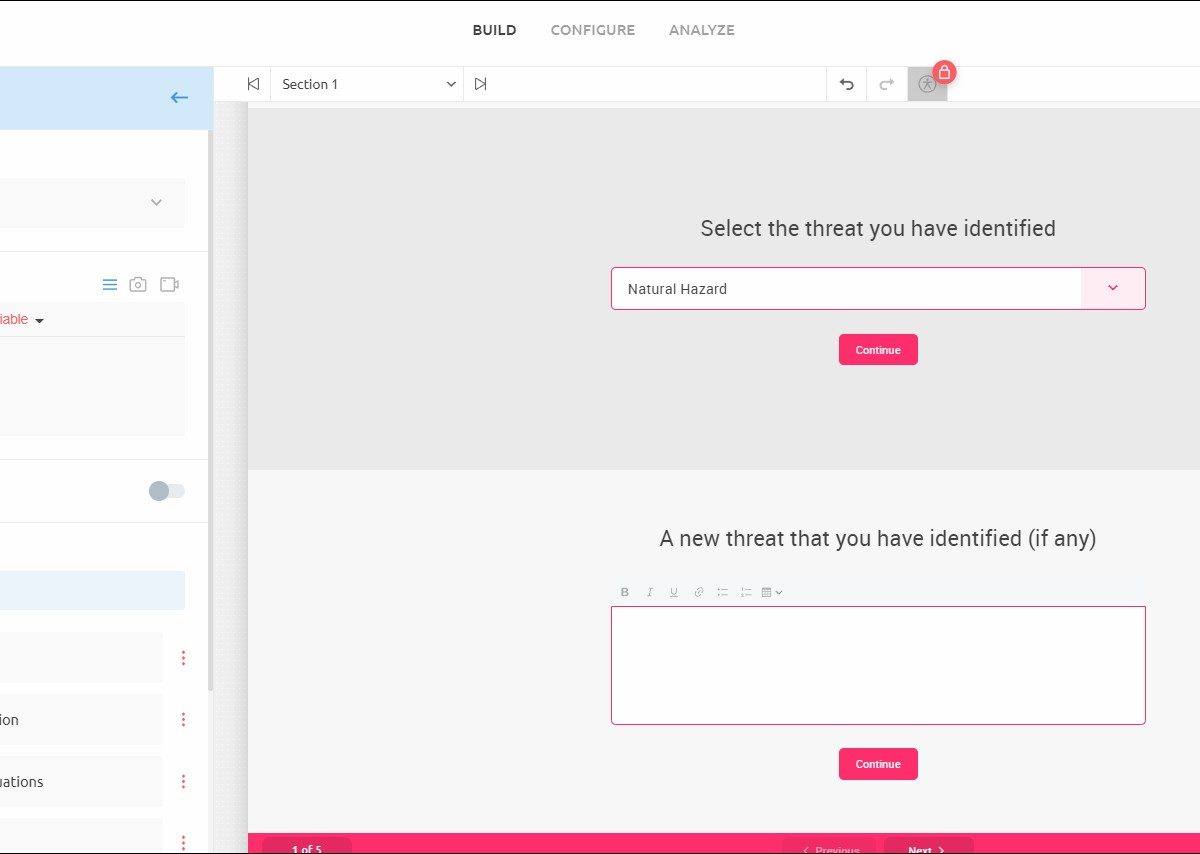Screen dimensions: 1200x854
Task: Switch to the CONFIGURE tab
Action: (592, 30)
